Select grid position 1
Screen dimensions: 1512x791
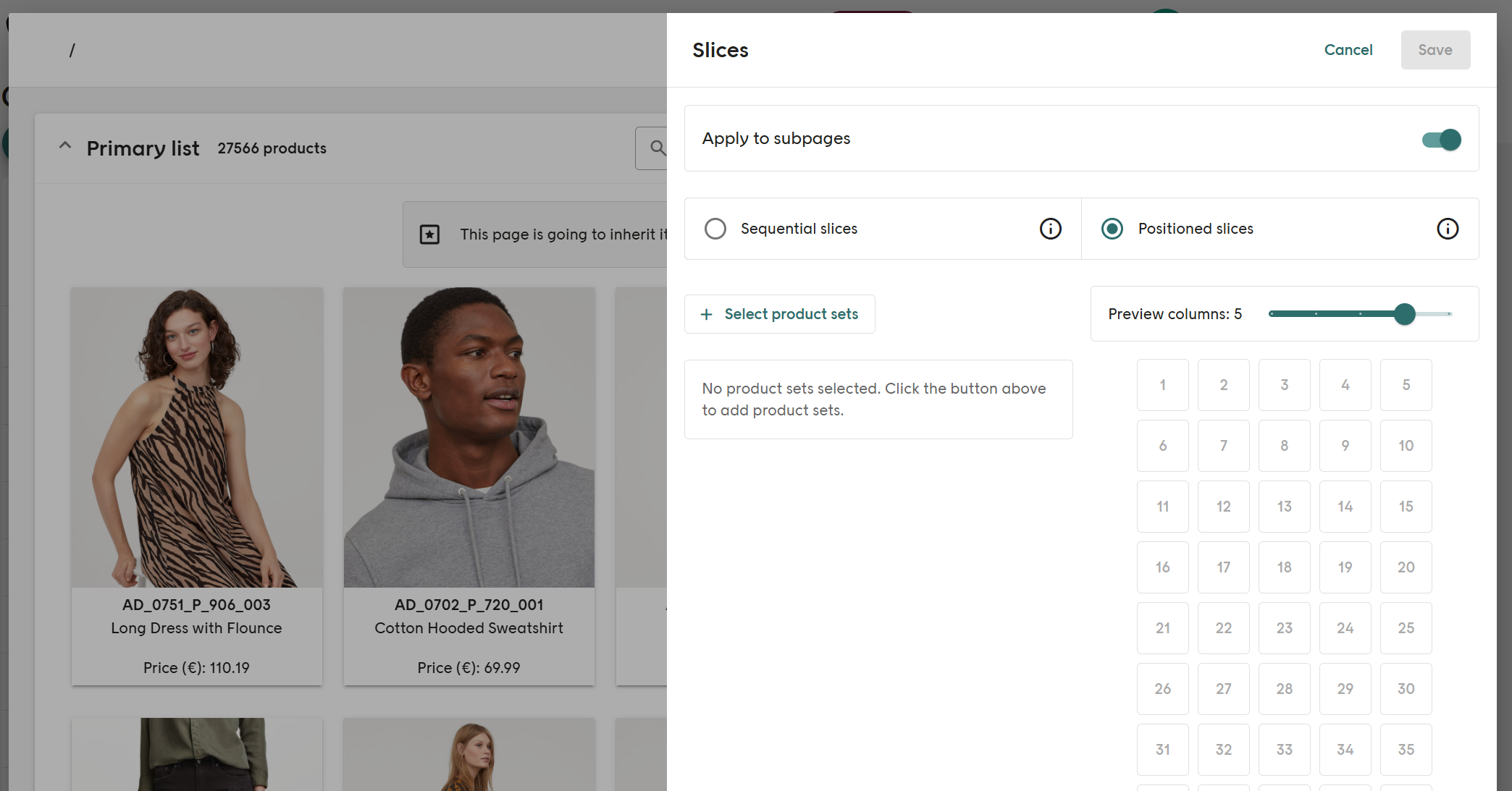(1162, 385)
